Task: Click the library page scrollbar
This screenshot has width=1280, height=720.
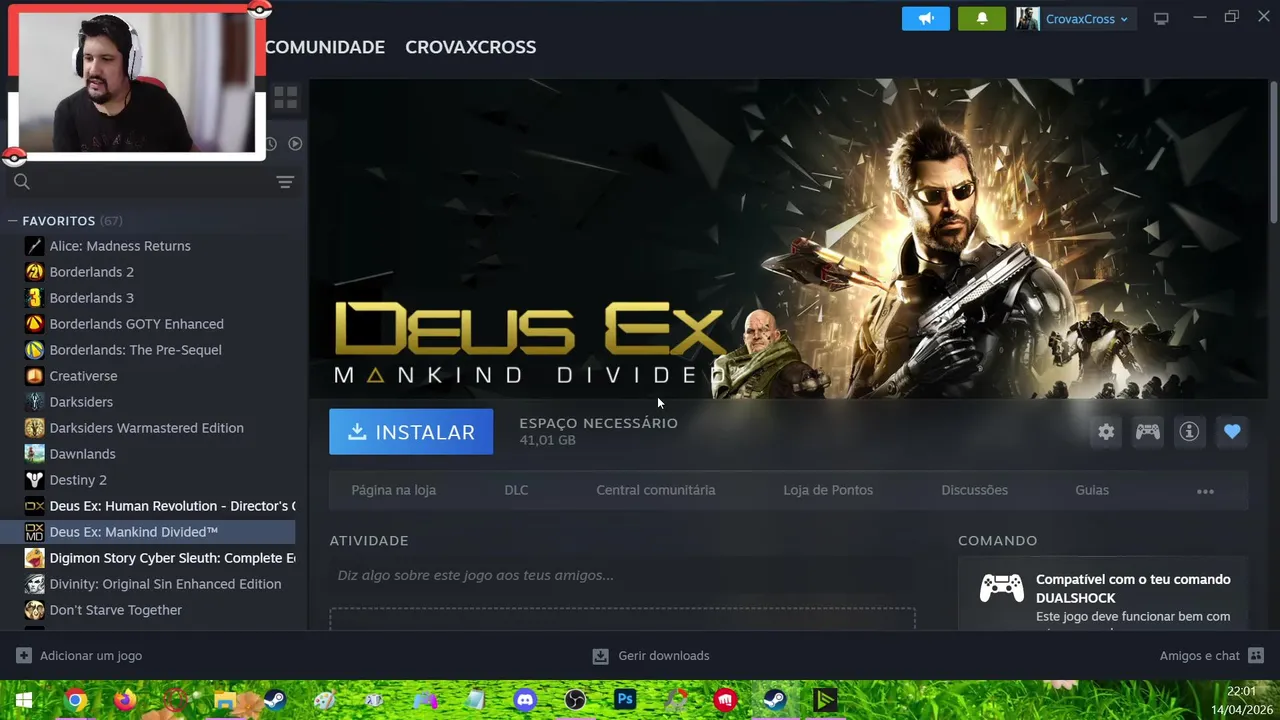Action: (x=1273, y=152)
